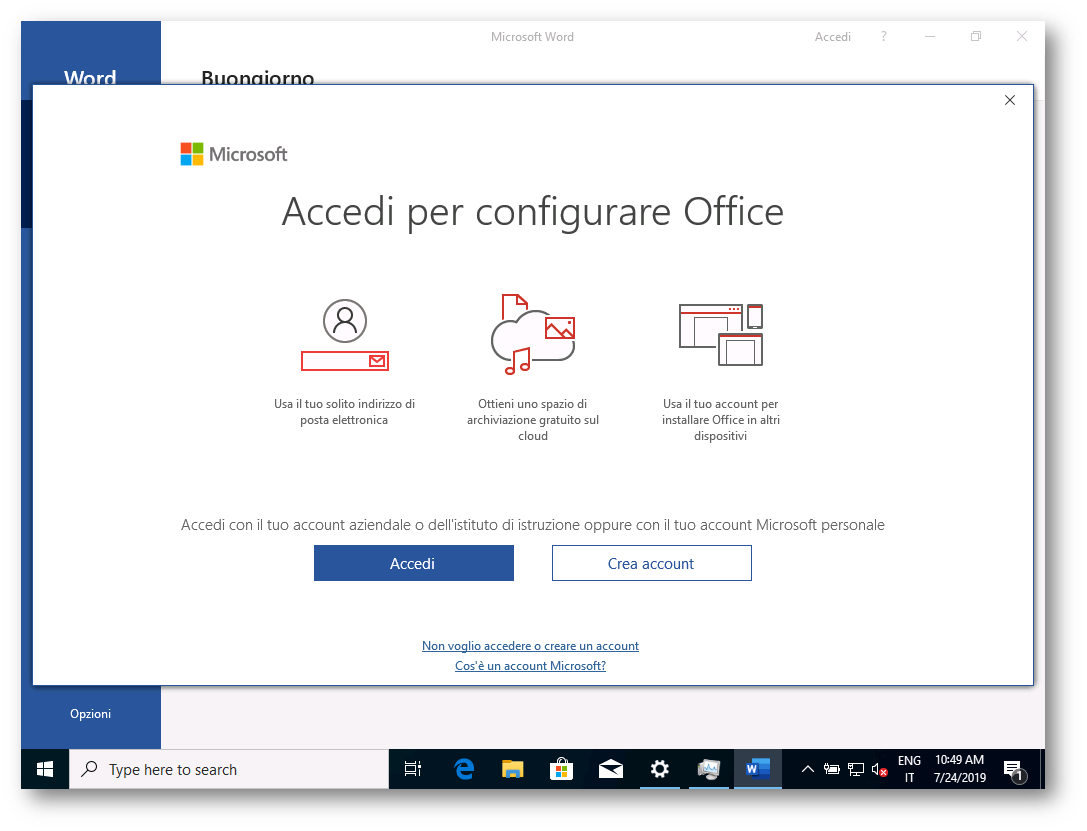Open Opzioni in the Word sidebar
Viewport: 1087px width, 831px height.
coord(90,713)
